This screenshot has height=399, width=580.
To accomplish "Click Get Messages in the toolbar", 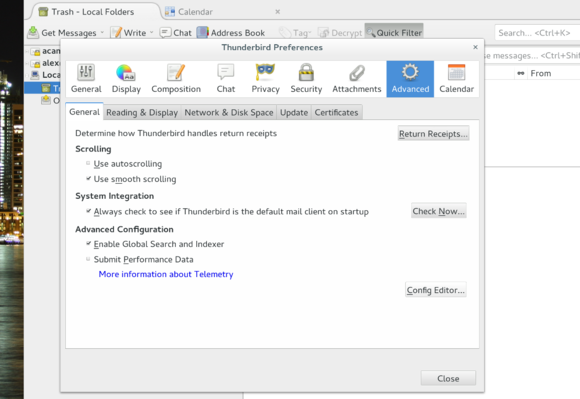I will pos(62,33).
